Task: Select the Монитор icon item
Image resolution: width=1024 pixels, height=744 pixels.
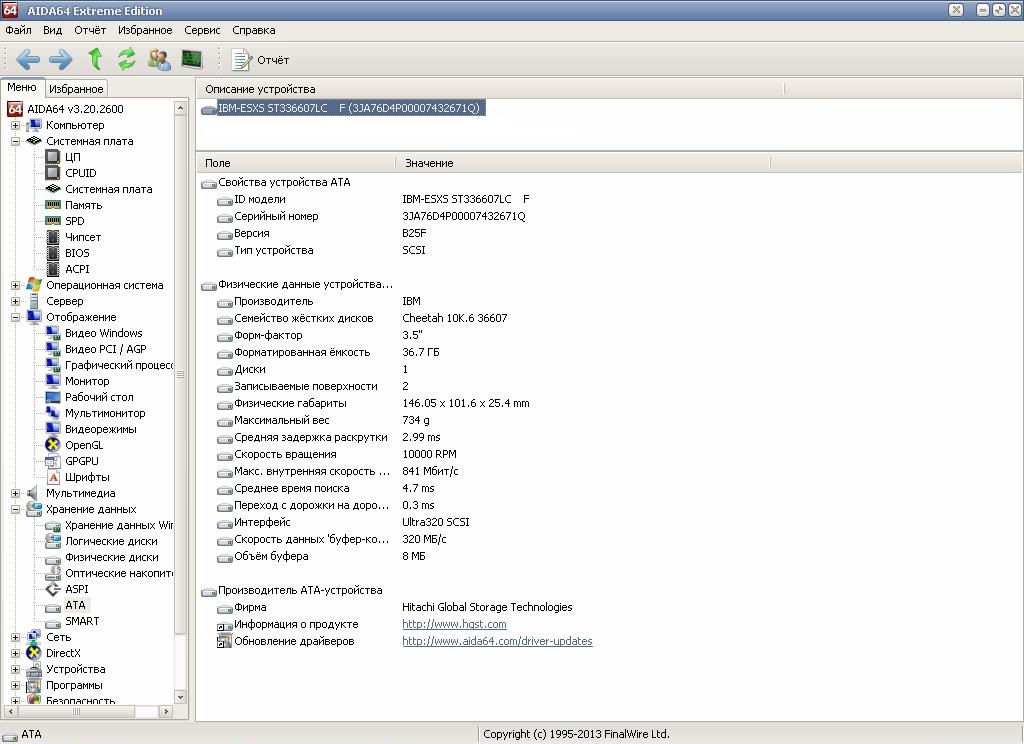Action: [x=53, y=381]
